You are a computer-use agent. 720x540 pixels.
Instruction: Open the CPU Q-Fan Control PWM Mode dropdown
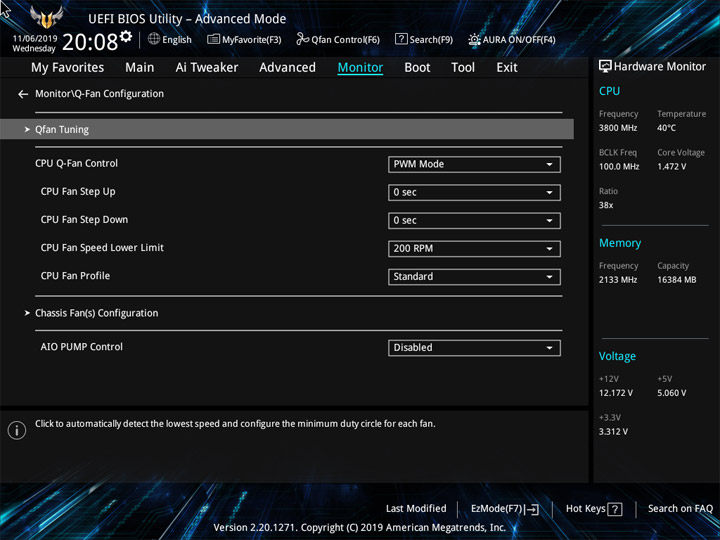(x=474, y=164)
